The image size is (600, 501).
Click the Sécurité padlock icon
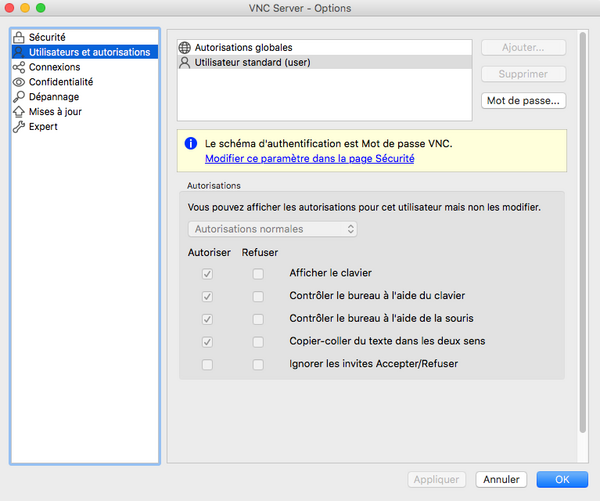[x=19, y=37]
